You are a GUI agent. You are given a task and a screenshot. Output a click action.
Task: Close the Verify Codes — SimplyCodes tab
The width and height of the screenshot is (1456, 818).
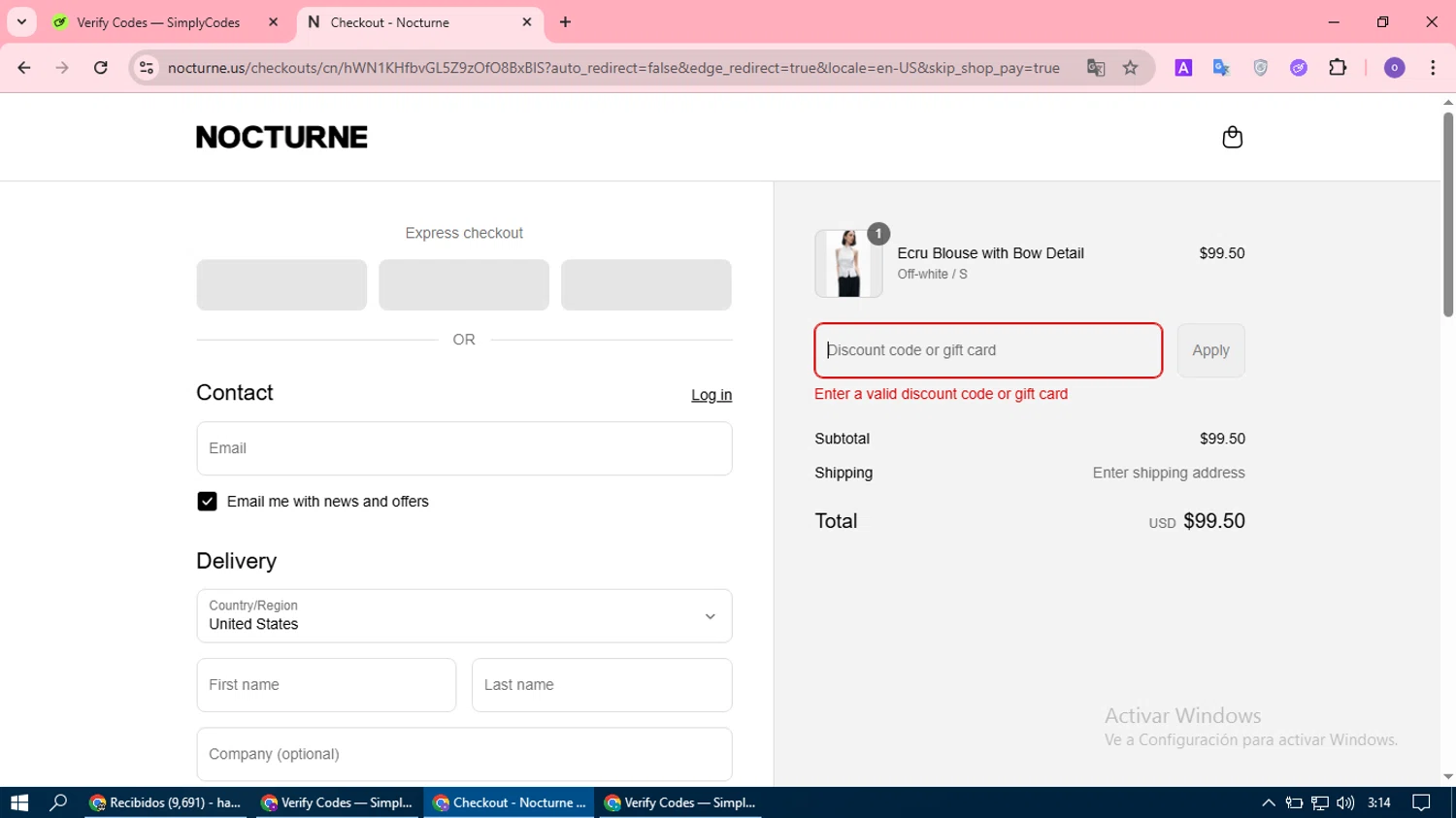point(273,22)
